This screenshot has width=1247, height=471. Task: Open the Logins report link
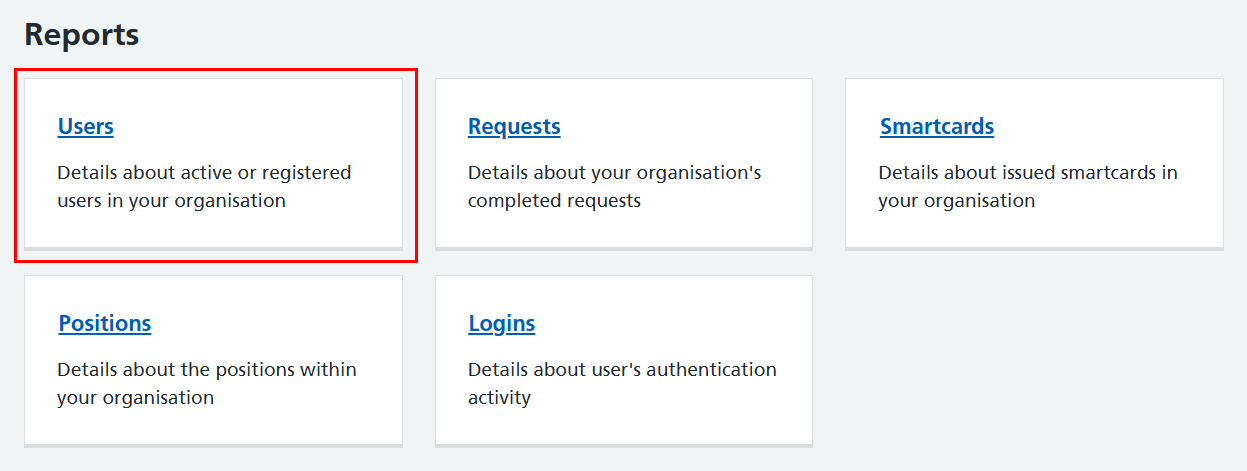(502, 324)
